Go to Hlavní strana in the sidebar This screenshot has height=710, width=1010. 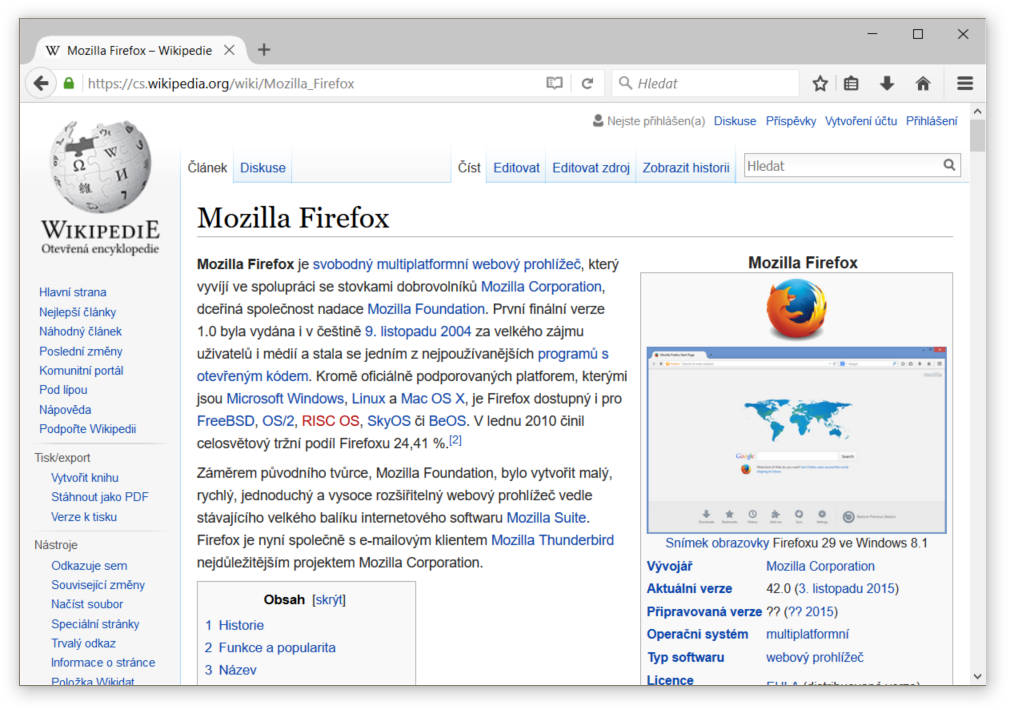pyautogui.click(x=73, y=292)
